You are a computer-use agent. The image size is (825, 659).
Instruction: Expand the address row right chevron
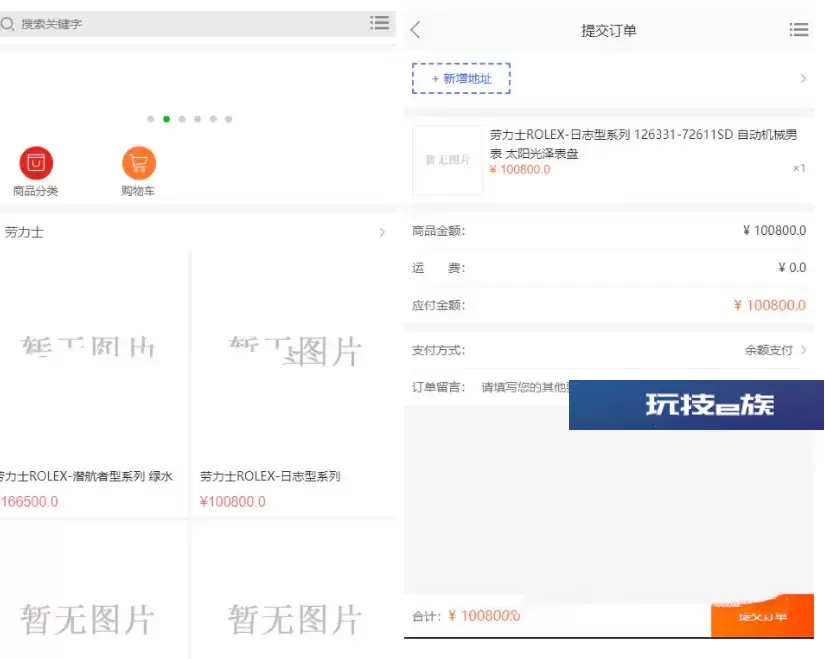[x=803, y=78]
